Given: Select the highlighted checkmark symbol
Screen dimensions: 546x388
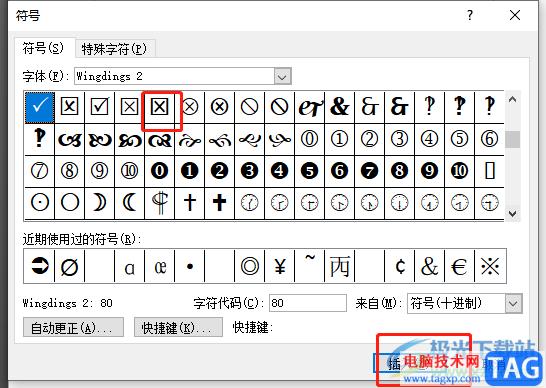Looking at the screenshot, I should tap(40, 107).
